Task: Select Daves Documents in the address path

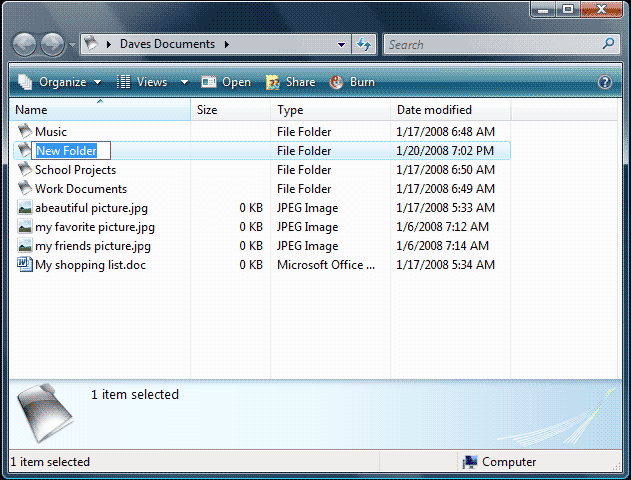Action: (167, 44)
